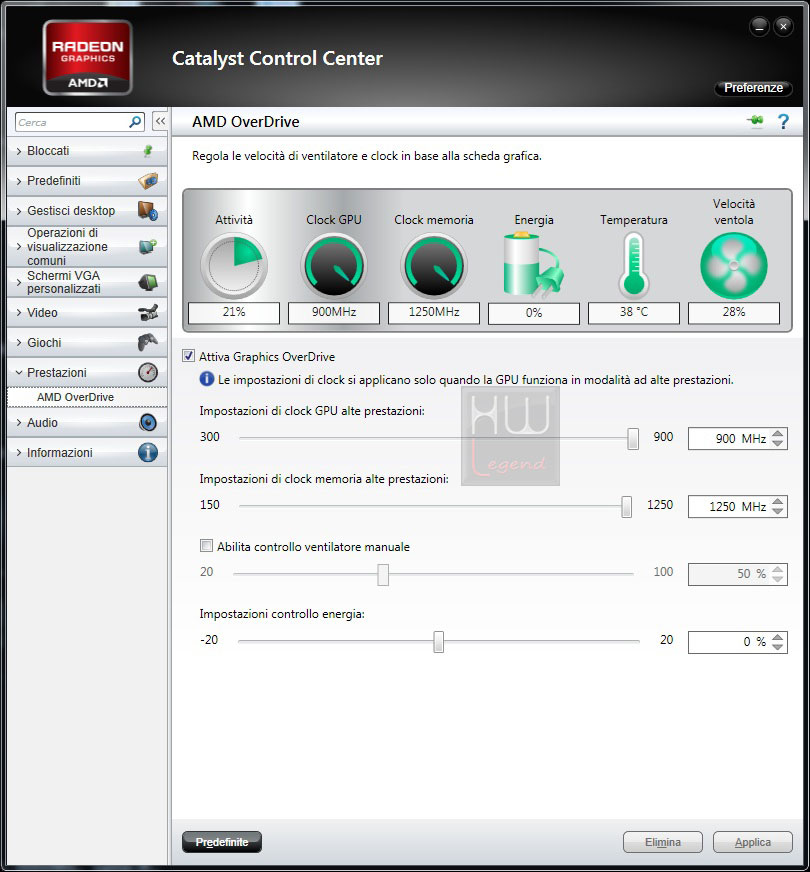This screenshot has height=872, width=810.
Task: Click the Prestazioni gauge icon
Action: pos(148,372)
